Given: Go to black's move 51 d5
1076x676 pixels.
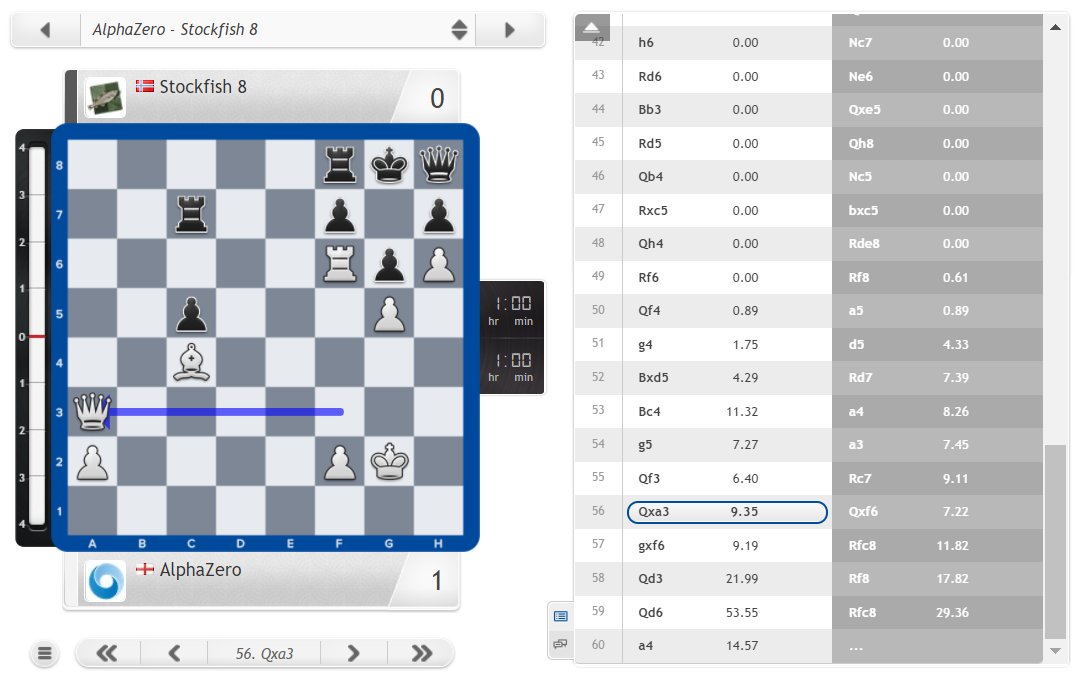Looking at the screenshot, I should [x=937, y=345].
